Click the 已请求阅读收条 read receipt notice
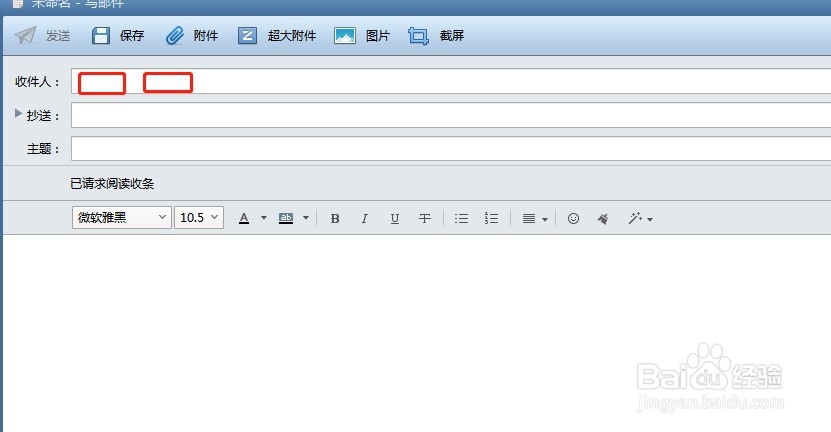Screen dimensions: 831x432 (112, 183)
